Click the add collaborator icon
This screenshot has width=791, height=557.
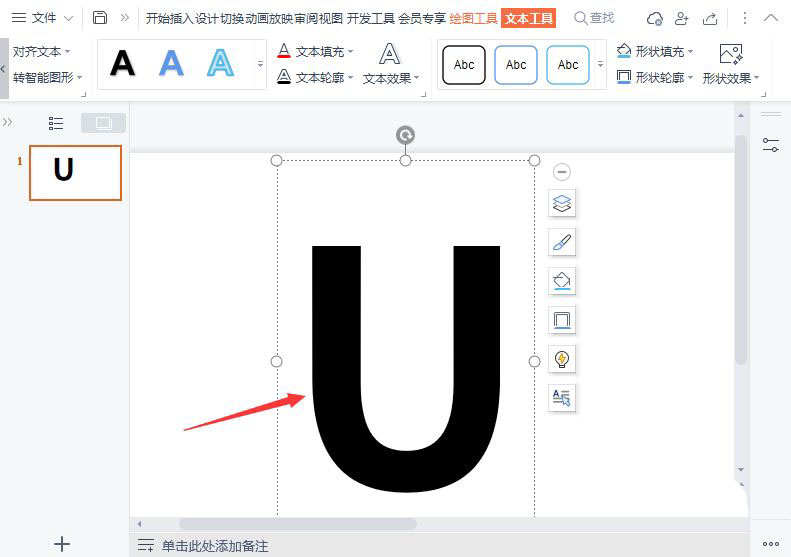(682, 19)
